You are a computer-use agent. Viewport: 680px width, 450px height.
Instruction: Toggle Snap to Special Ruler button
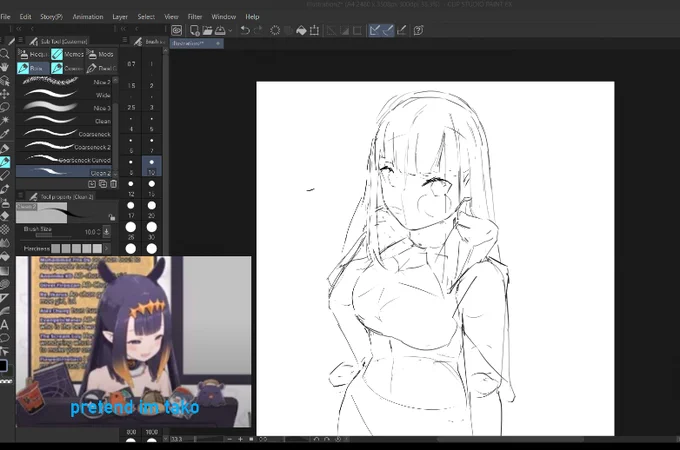tap(388, 30)
